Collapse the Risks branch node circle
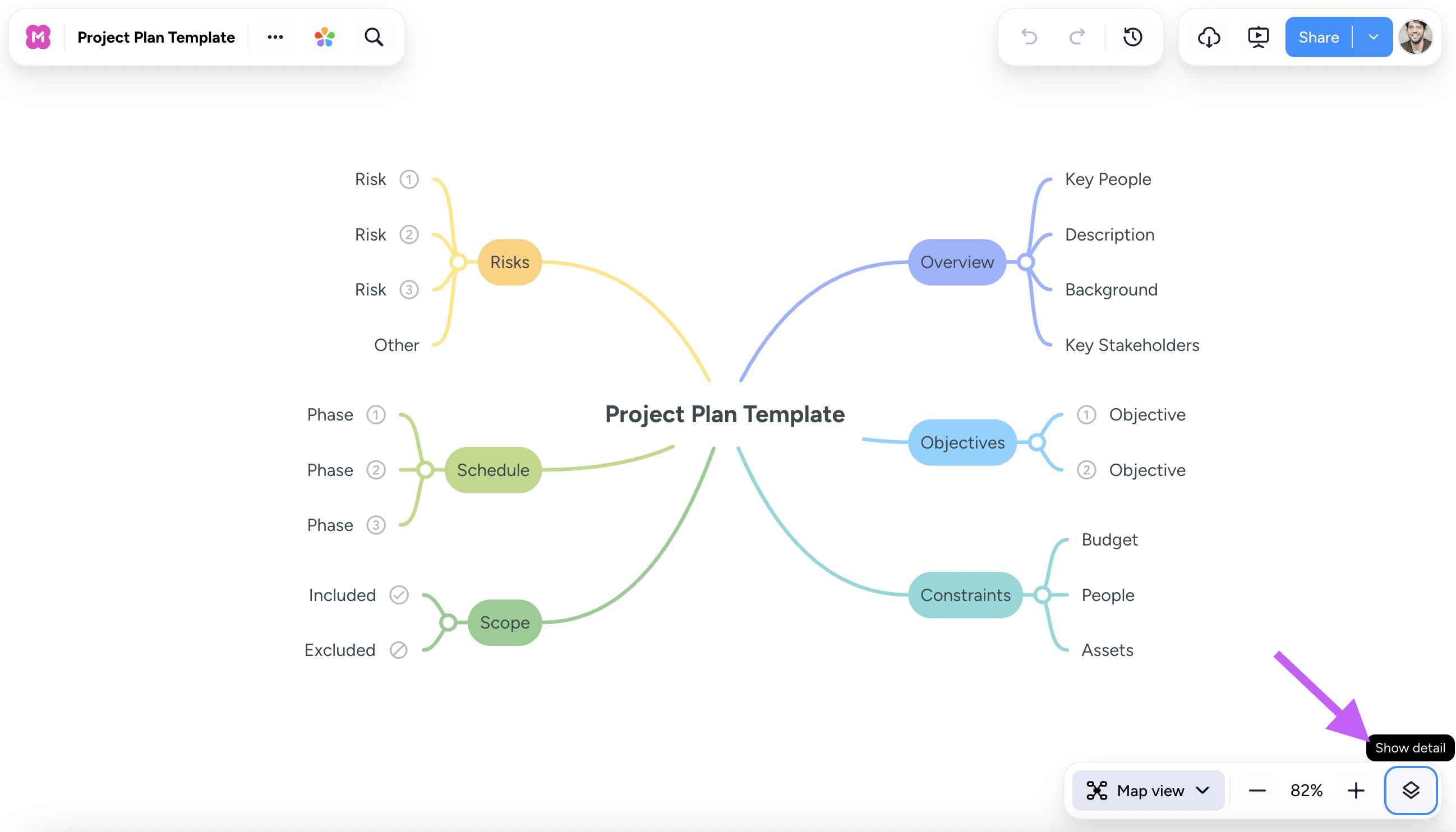The width and height of the screenshot is (1456, 832). [458, 262]
